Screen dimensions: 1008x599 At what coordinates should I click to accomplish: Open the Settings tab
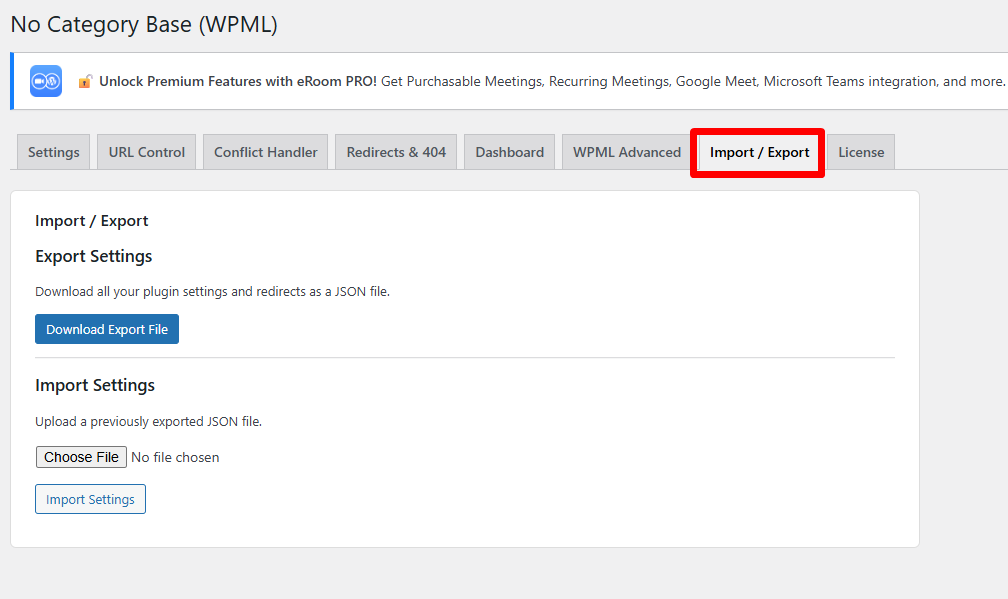pyautogui.click(x=53, y=152)
